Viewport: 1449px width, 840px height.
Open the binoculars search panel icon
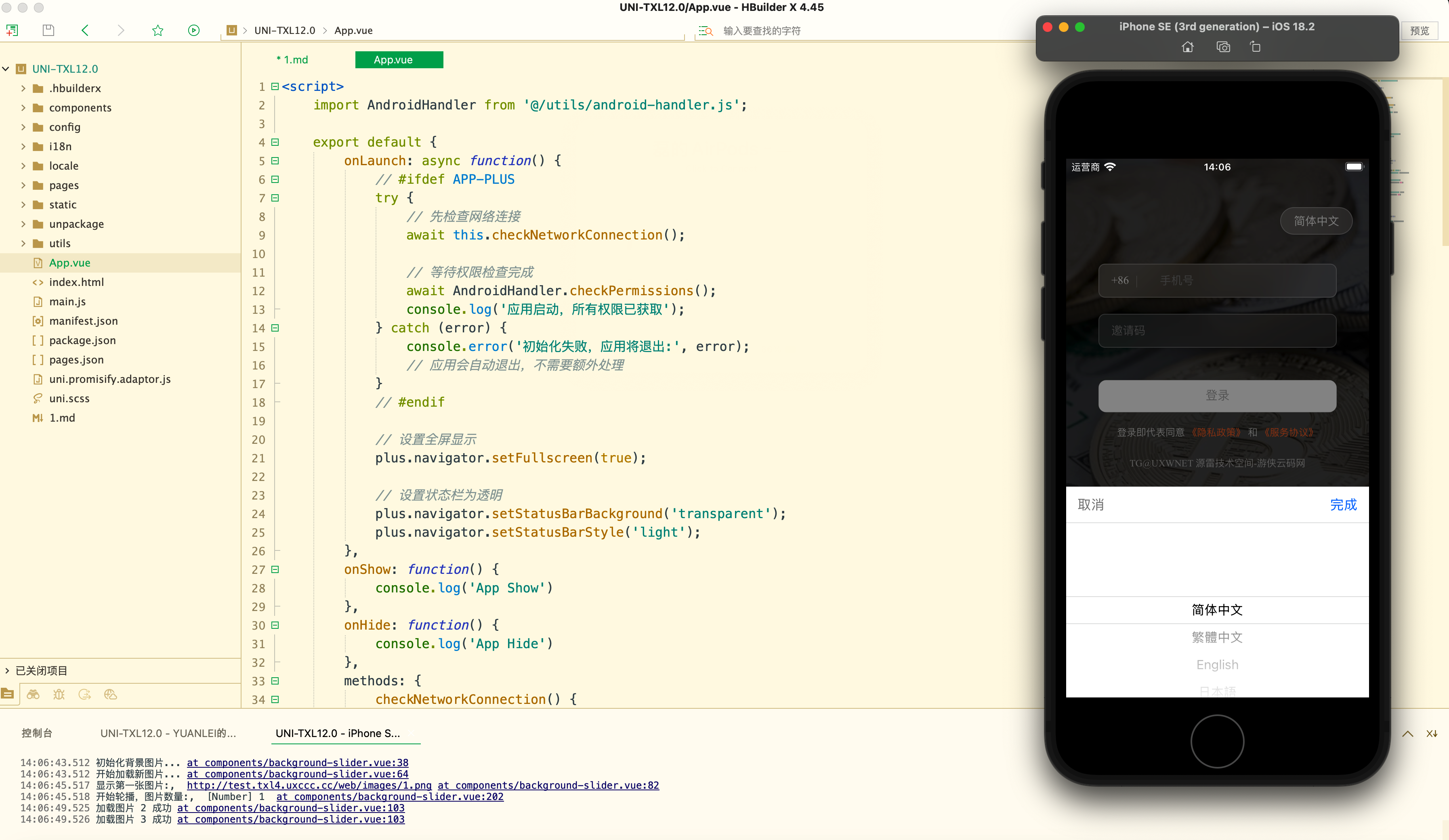33,695
